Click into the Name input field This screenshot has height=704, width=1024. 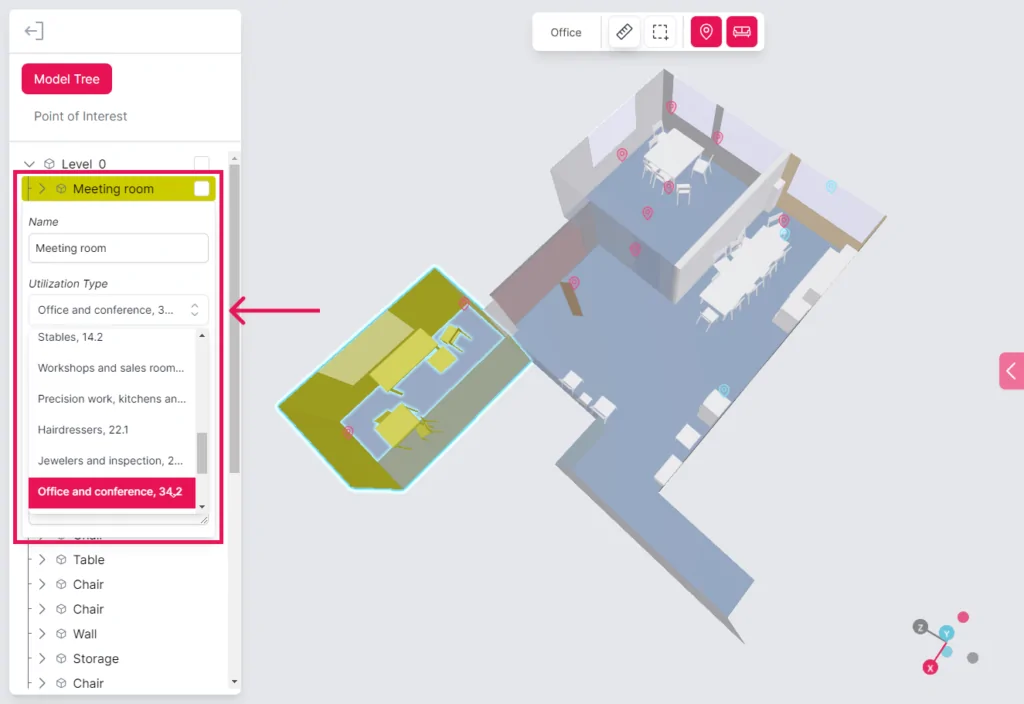click(118, 248)
